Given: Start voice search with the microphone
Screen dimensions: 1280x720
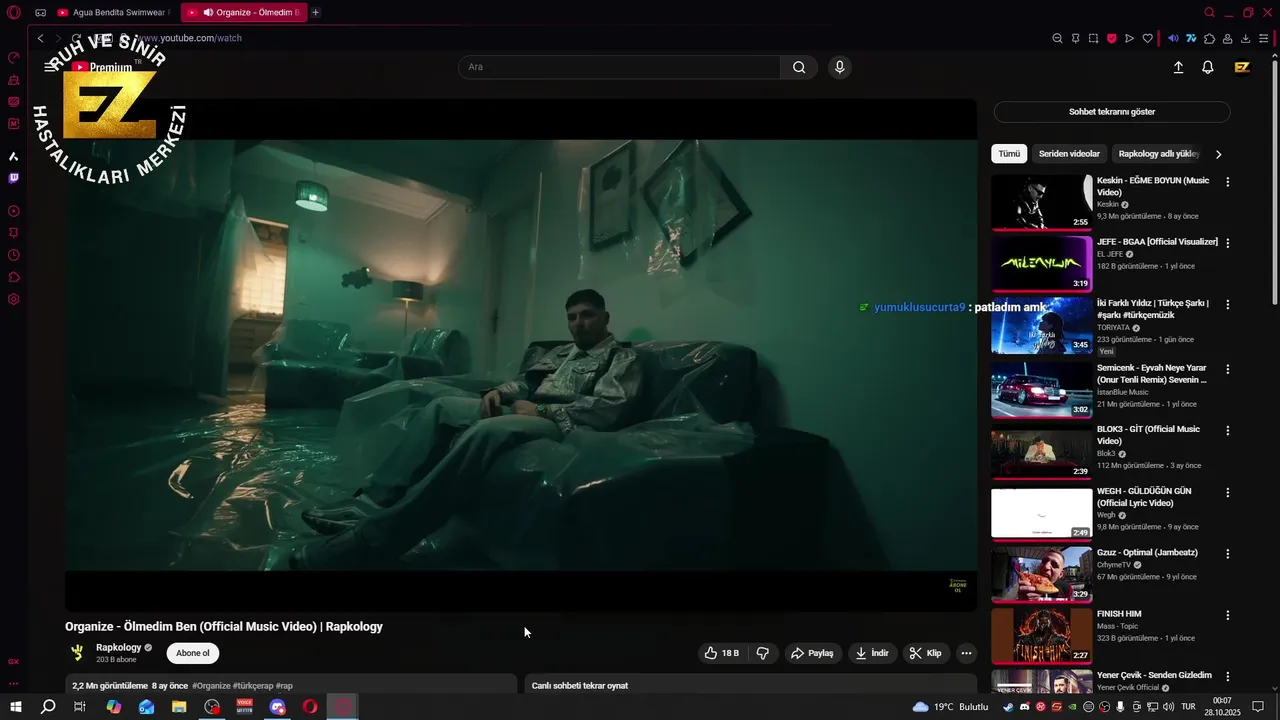Looking at the screenshot, I should point(839,67).
